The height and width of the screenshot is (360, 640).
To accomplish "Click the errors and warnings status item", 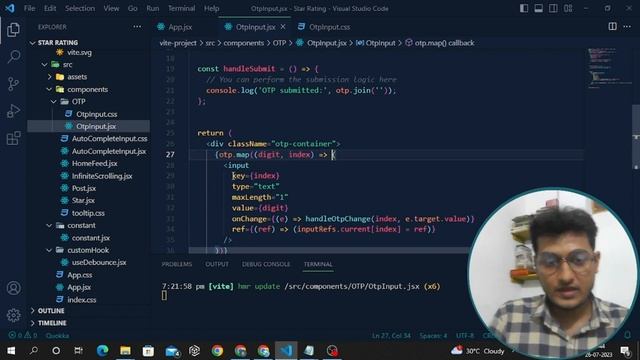I will click(23, 336).
